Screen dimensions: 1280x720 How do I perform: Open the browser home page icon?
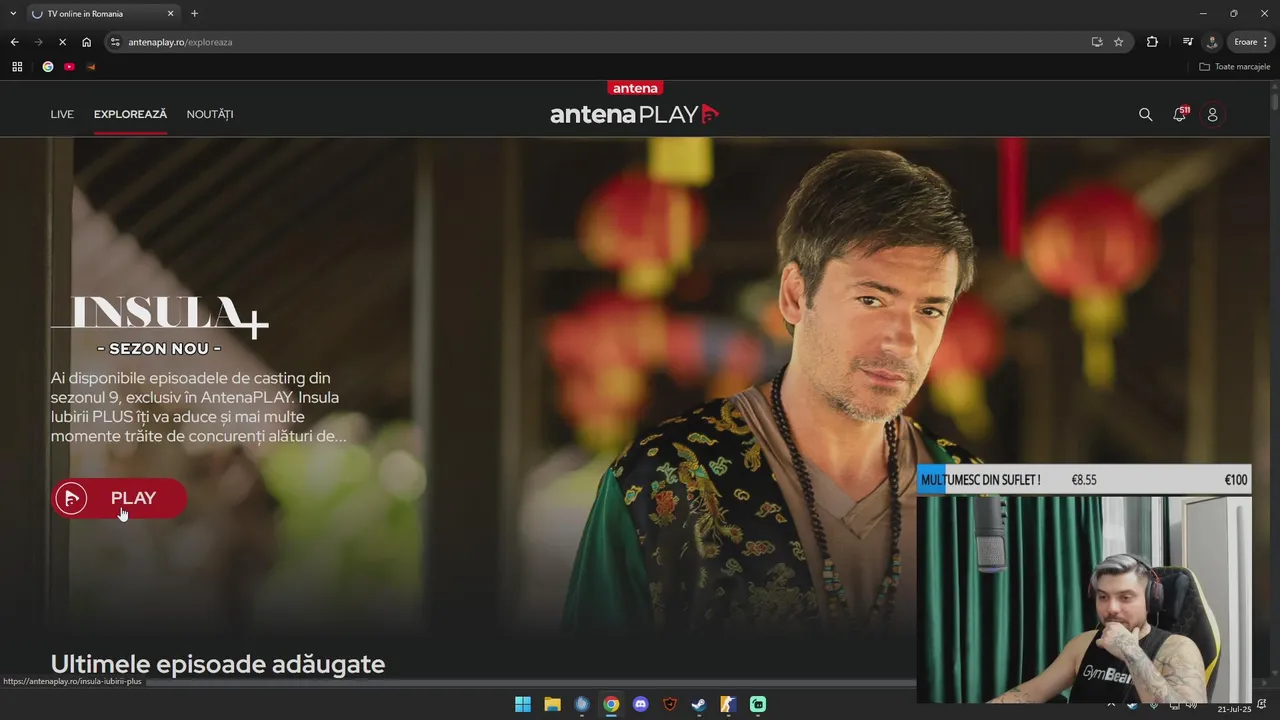click(86, 42)
